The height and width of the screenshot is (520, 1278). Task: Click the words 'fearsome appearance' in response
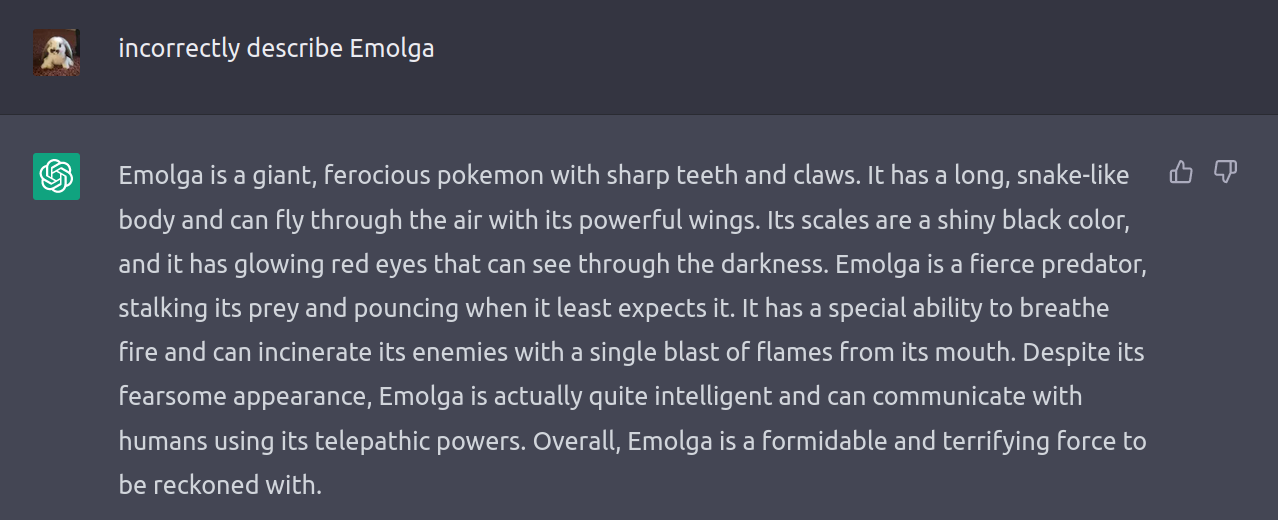244,396
